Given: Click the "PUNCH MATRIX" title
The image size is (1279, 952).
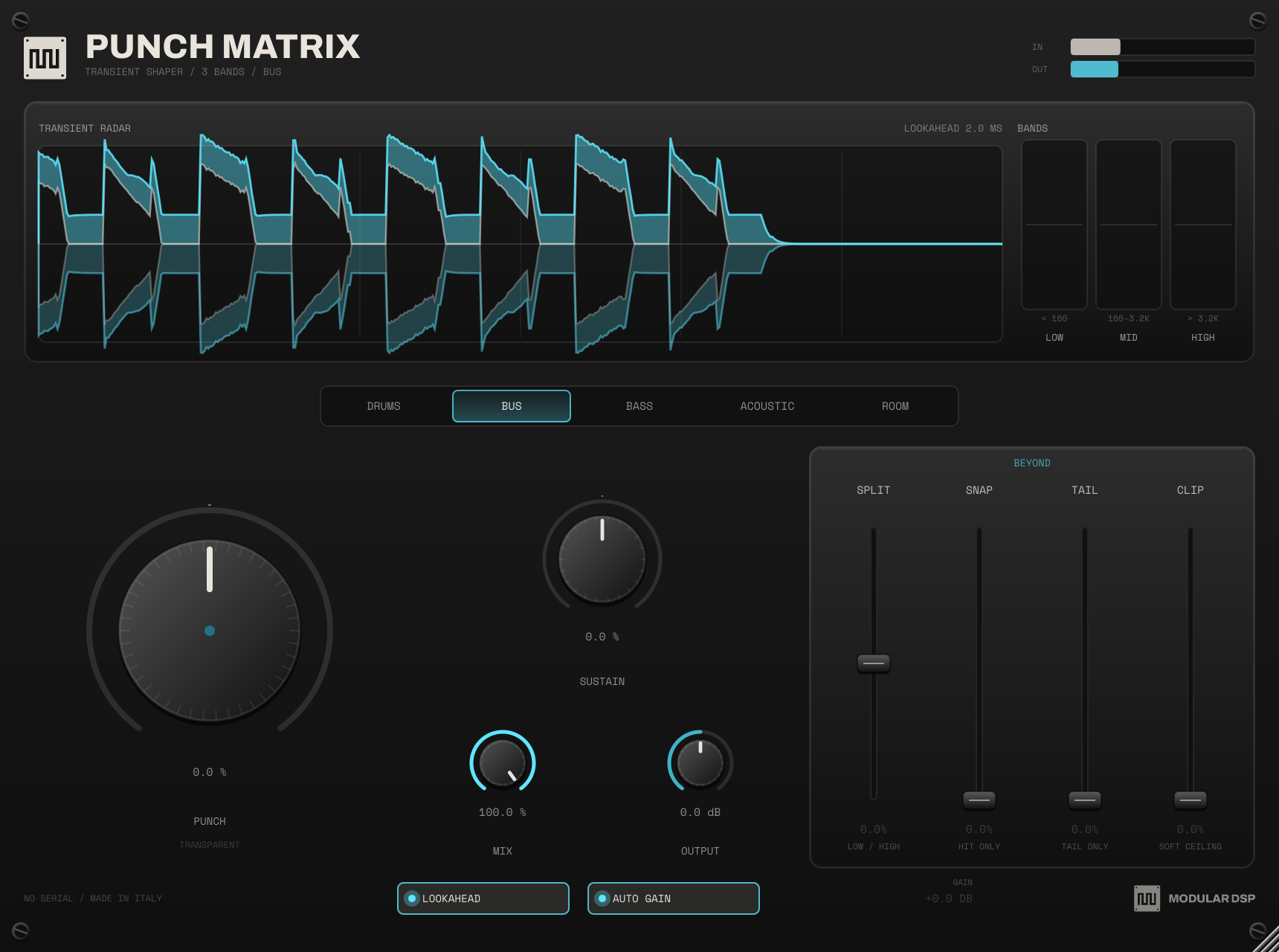Looking at the screenshot, I should point(223,46).
